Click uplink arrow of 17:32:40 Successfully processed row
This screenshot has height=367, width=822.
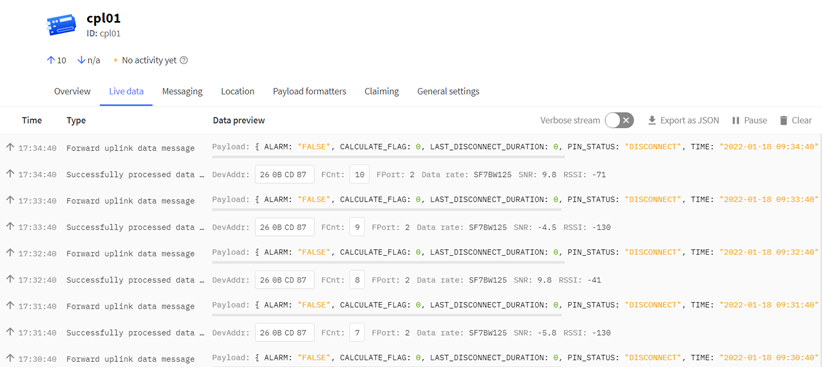point(10,279)
